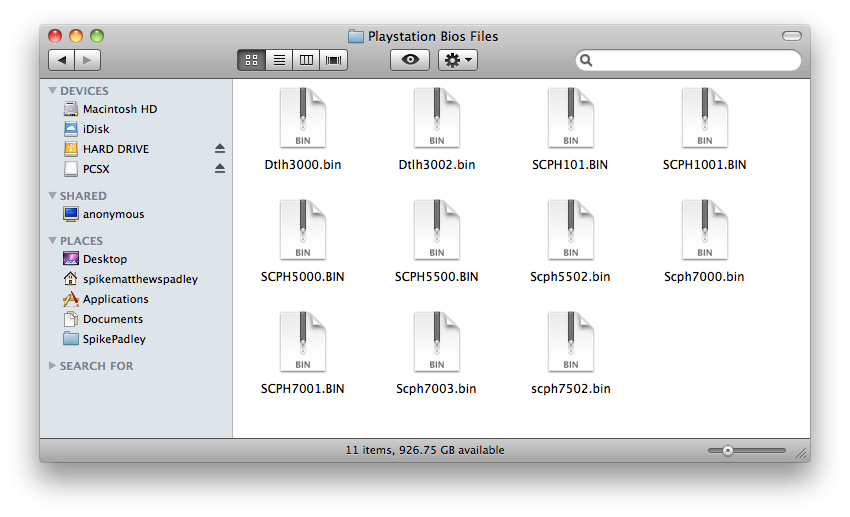850x517 pixels.
Task: Expand the SEARCH FOR sidebar section
Action: [53, 366]
